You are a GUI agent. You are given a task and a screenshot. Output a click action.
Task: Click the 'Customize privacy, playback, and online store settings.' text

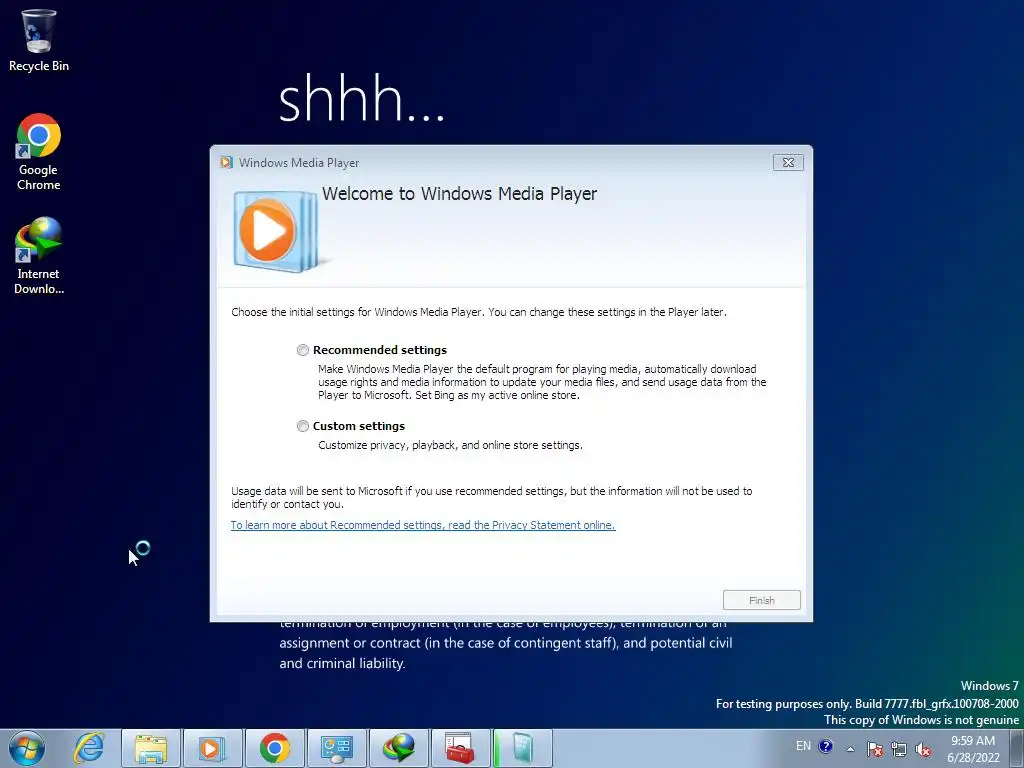(450, 445)
